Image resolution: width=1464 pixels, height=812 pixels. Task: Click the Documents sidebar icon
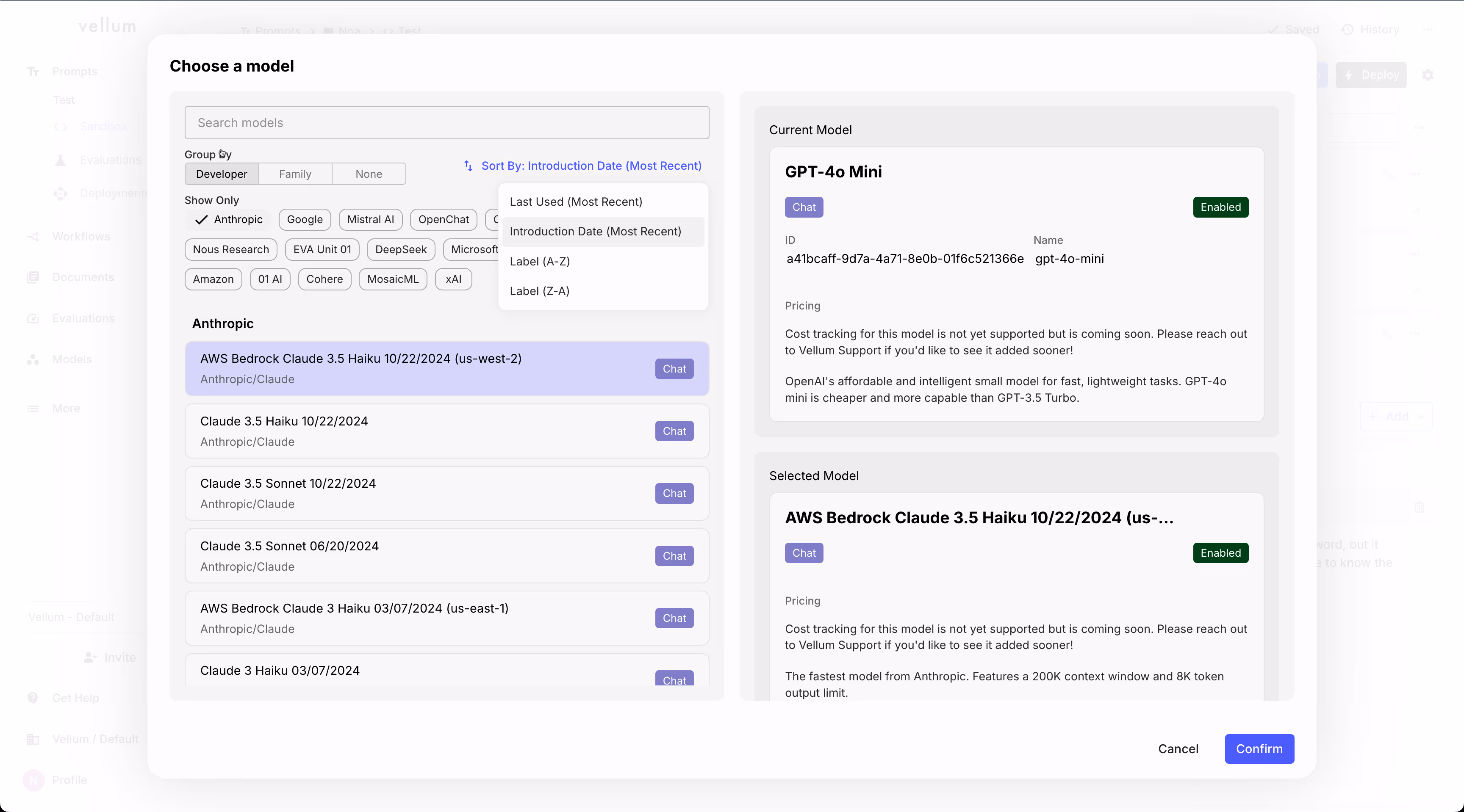33,277
